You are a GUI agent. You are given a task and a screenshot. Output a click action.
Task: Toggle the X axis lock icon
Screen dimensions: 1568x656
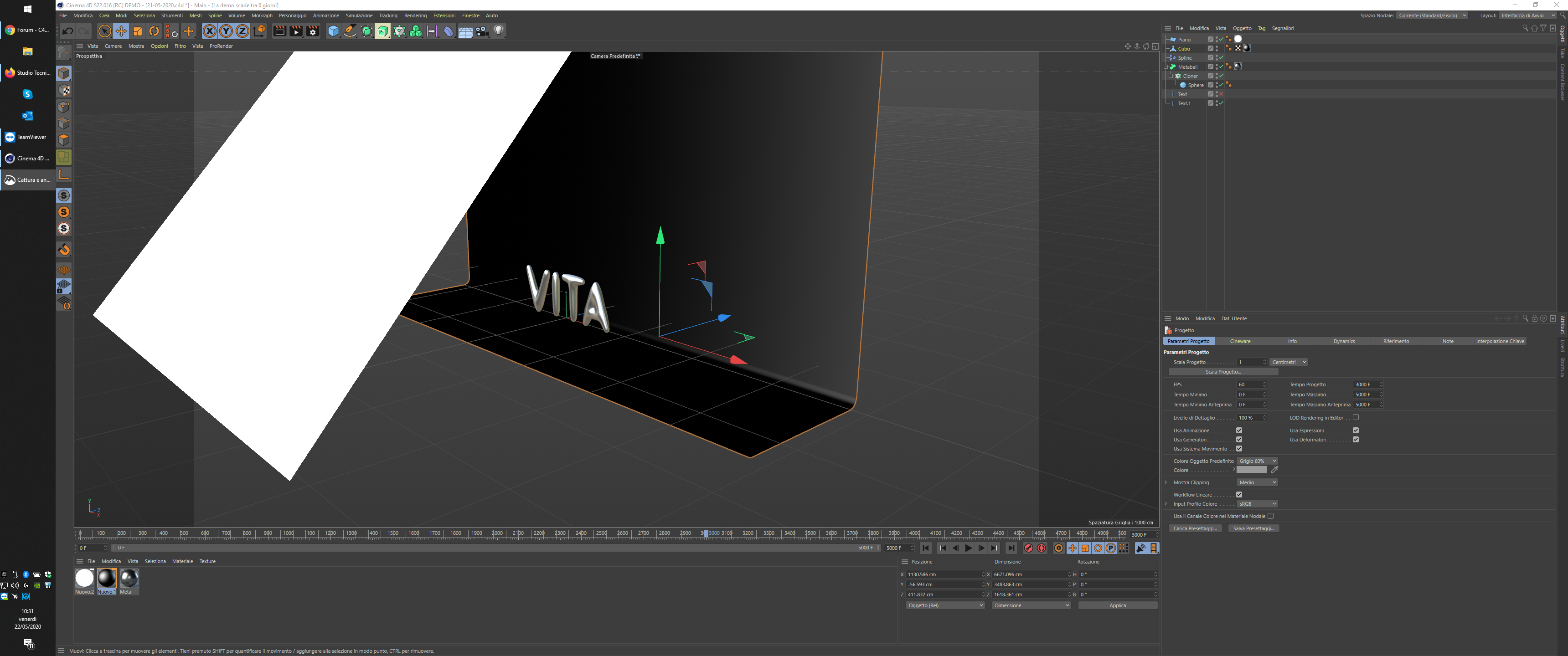[x=209, y=31]
